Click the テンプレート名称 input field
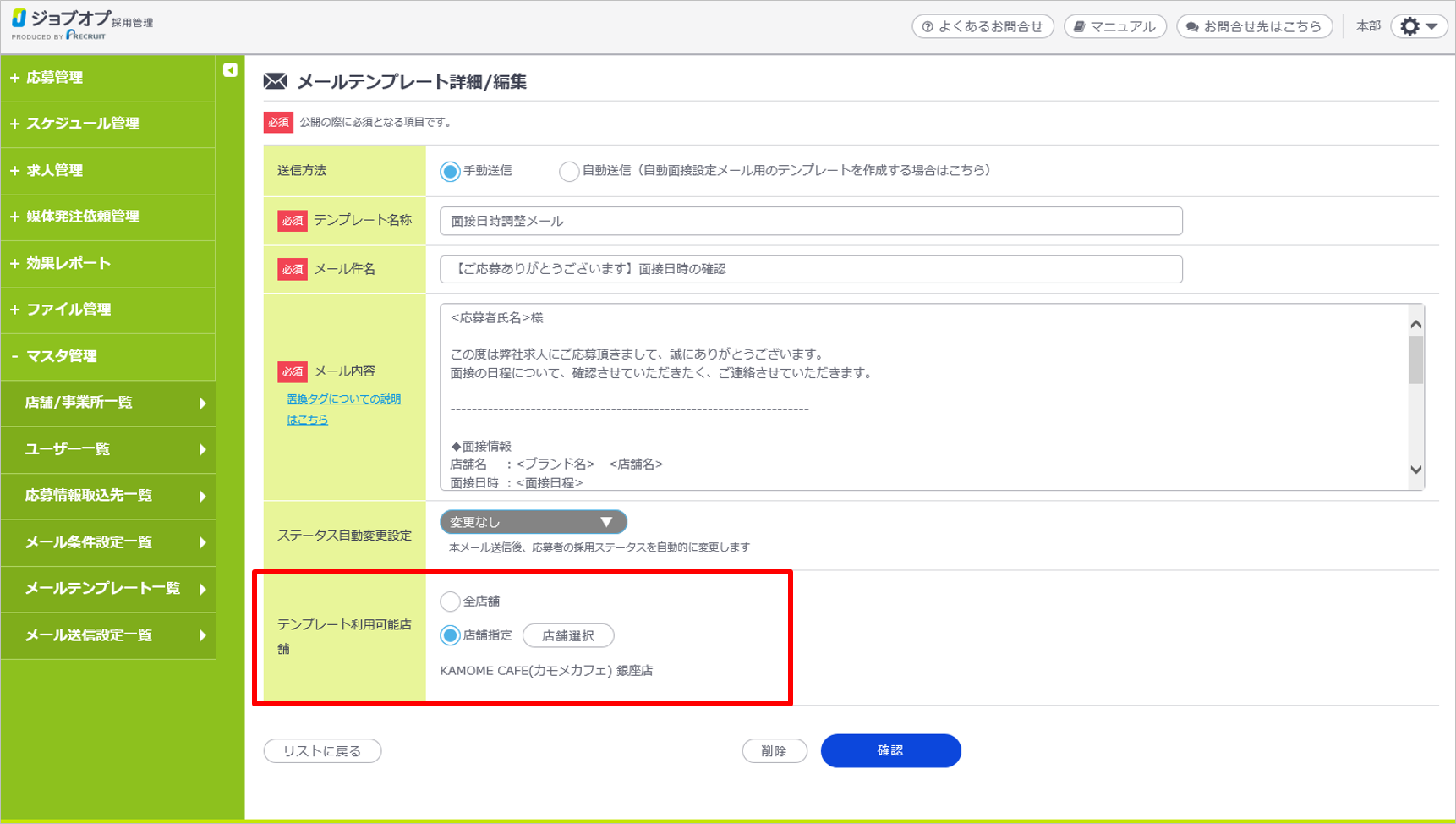Screen dimensions: 1456x824 click(x=810, y=221)
